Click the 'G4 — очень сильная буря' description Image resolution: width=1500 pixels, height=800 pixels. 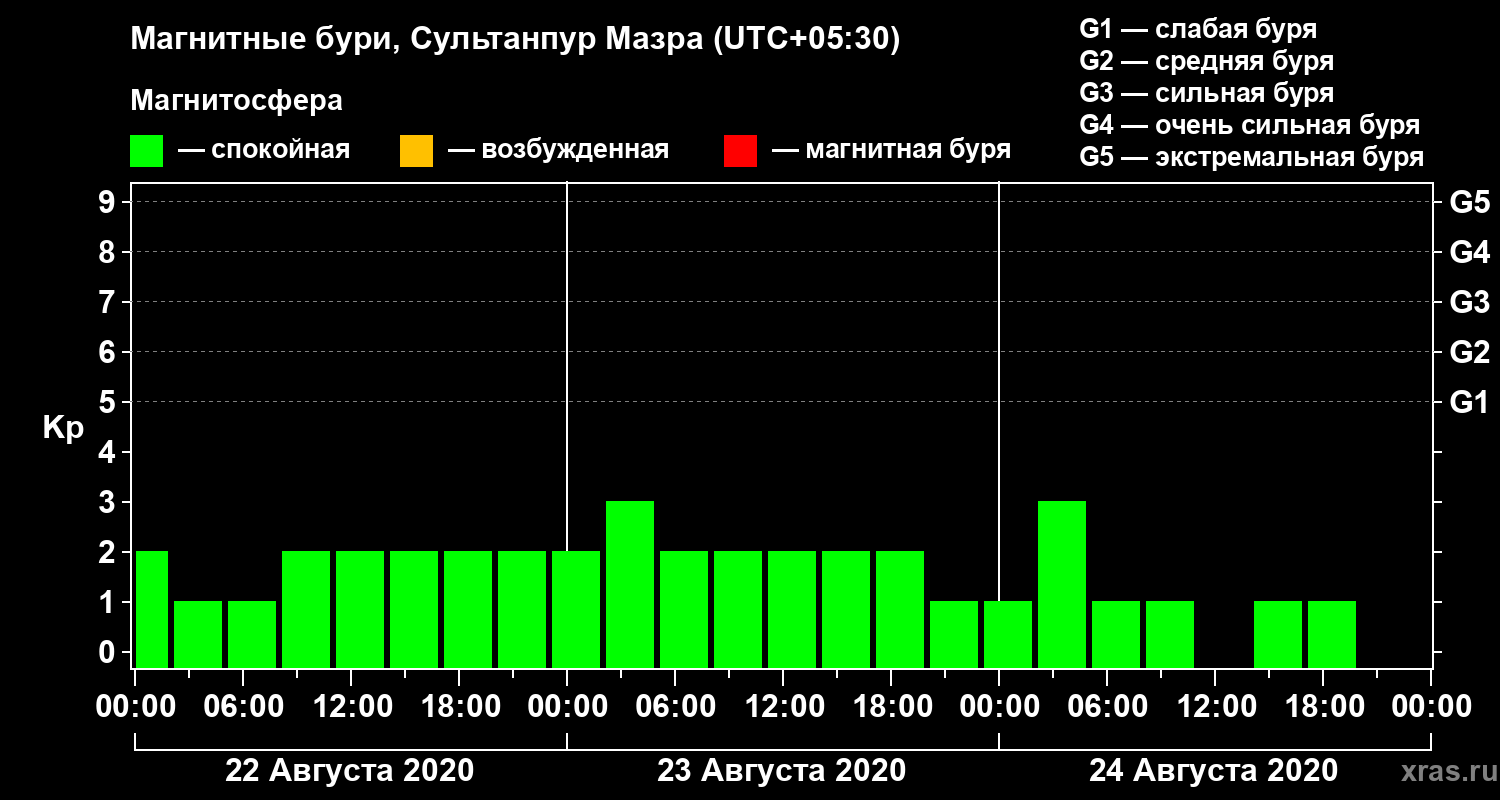click(1250, 125)
